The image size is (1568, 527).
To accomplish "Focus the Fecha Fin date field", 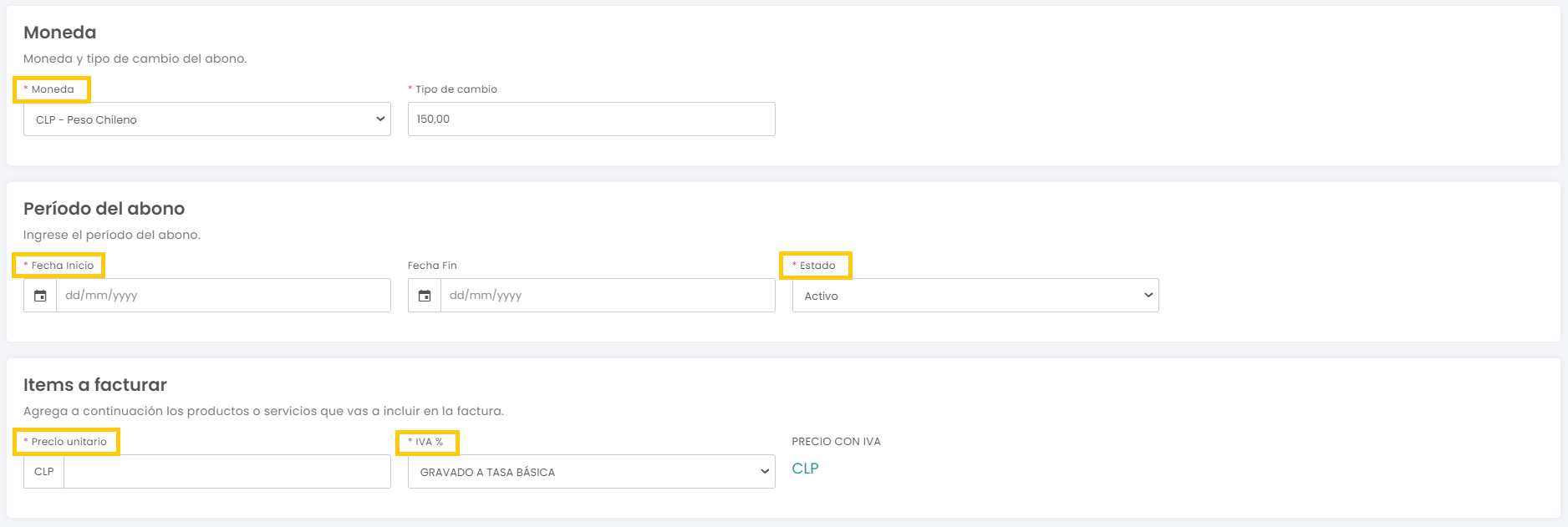I will coord(608,296).
